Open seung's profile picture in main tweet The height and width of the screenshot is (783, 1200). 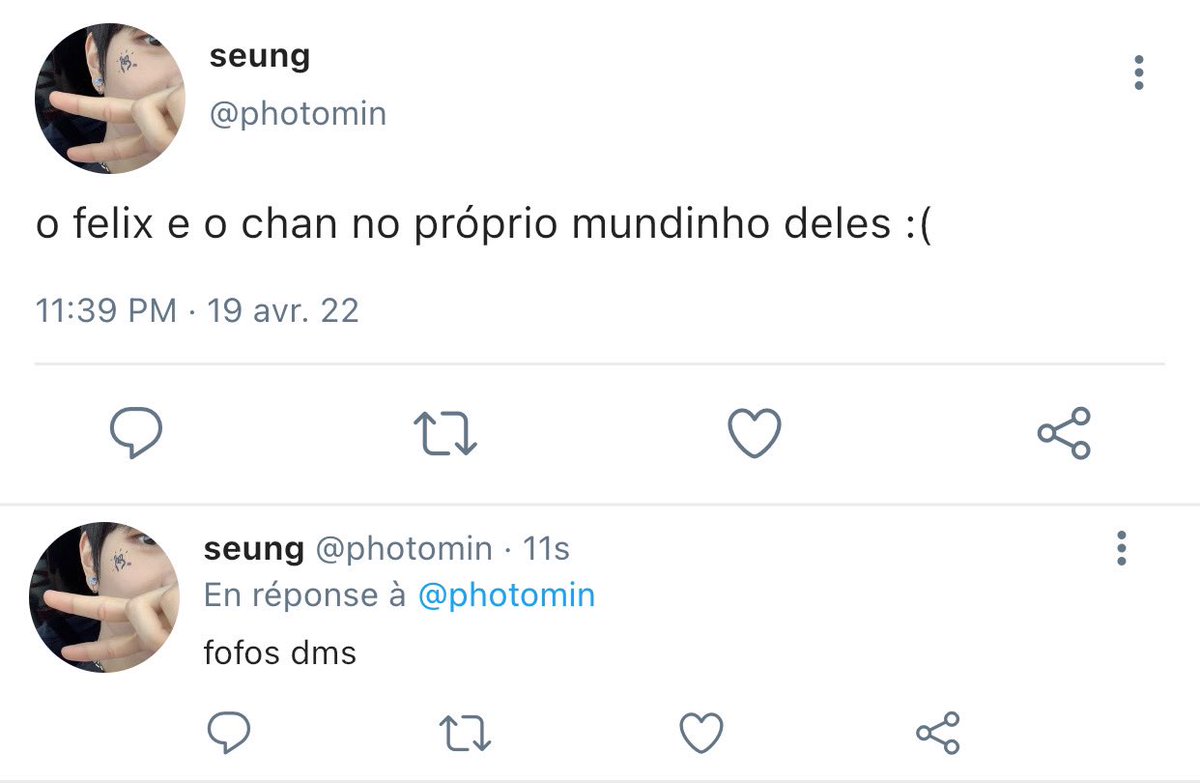(x=109, y=99)
